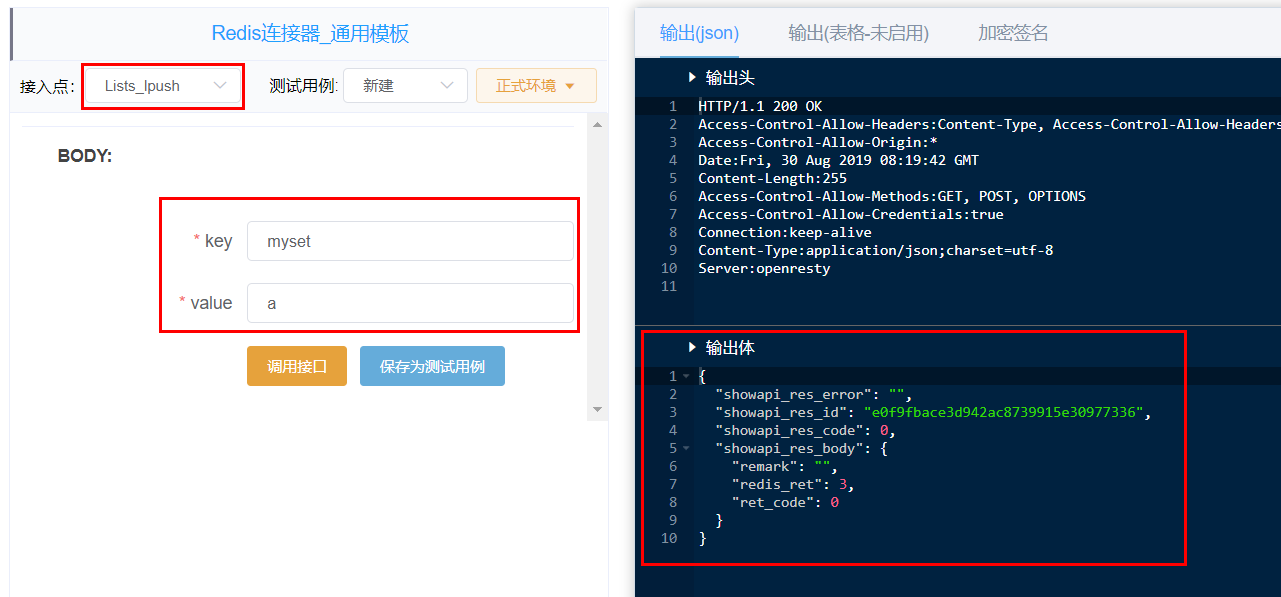Click the 测试用例 label
Screen dimensions: 1281x597
point(304,86)
